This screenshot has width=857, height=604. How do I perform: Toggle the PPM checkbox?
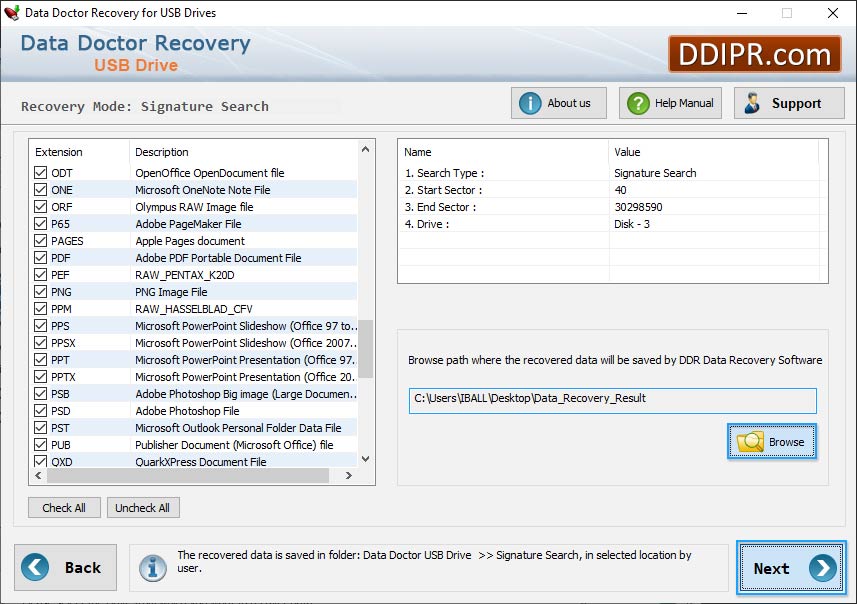coord(40,308)
